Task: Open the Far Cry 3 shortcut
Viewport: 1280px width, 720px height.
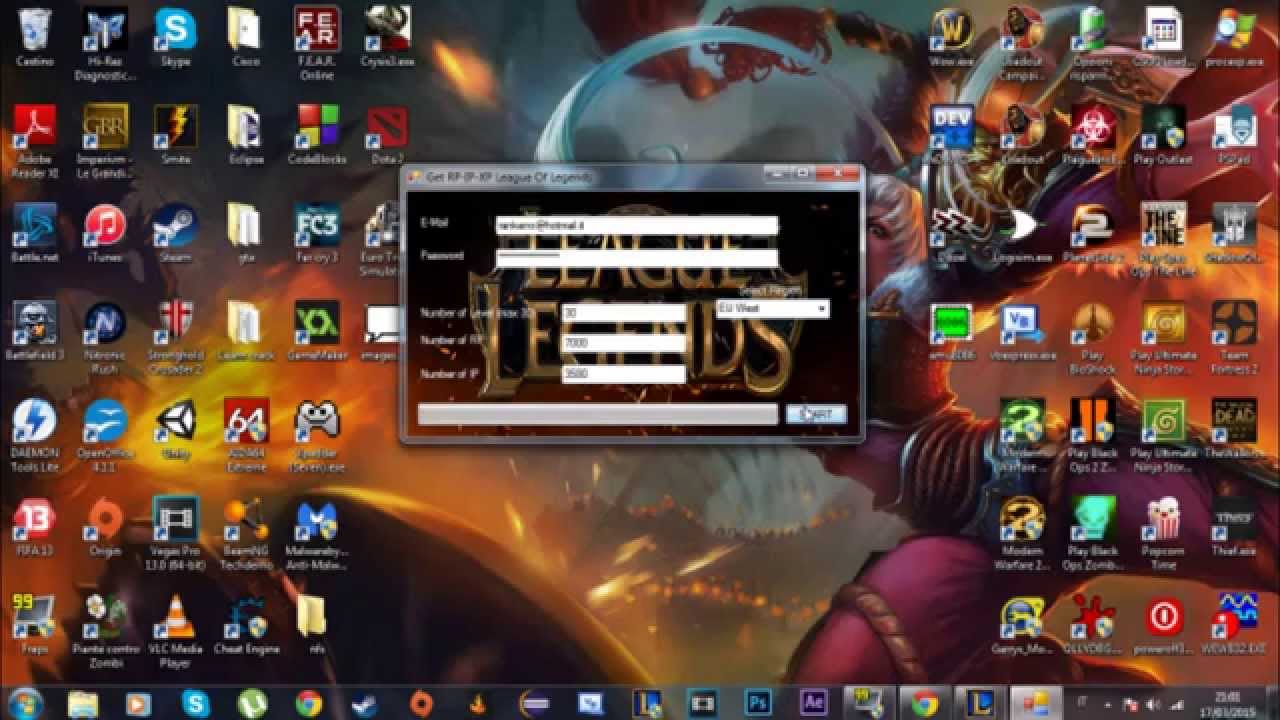Action: [316, 232]
